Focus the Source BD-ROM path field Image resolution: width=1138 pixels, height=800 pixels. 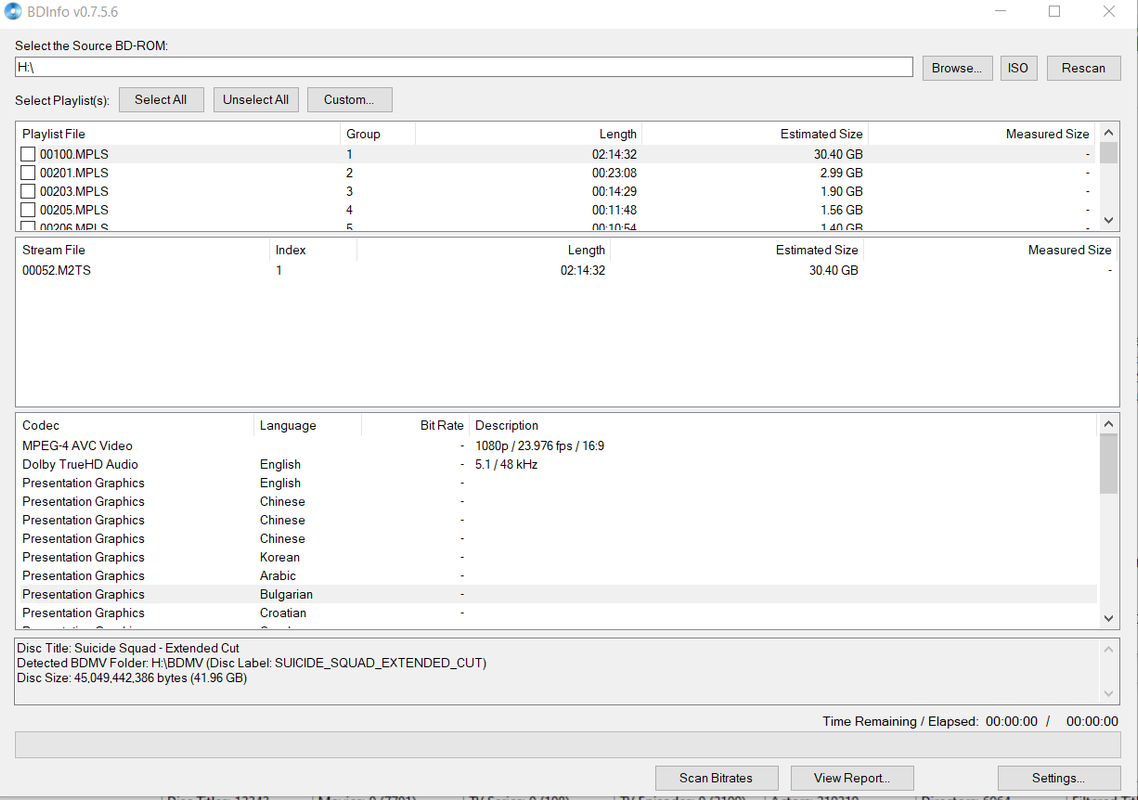[464, 67]
